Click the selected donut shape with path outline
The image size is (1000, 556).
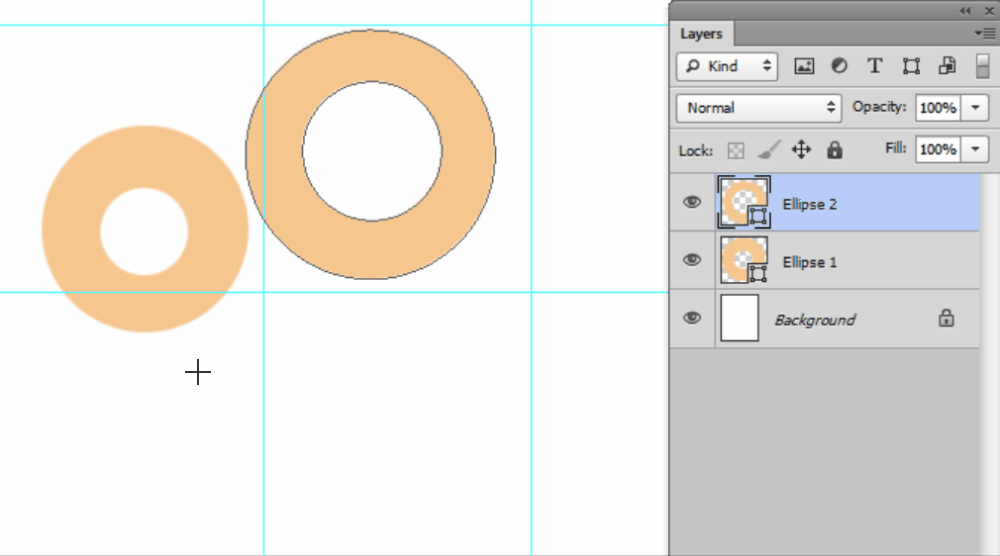pyautogui.click(x=371, y=249)
